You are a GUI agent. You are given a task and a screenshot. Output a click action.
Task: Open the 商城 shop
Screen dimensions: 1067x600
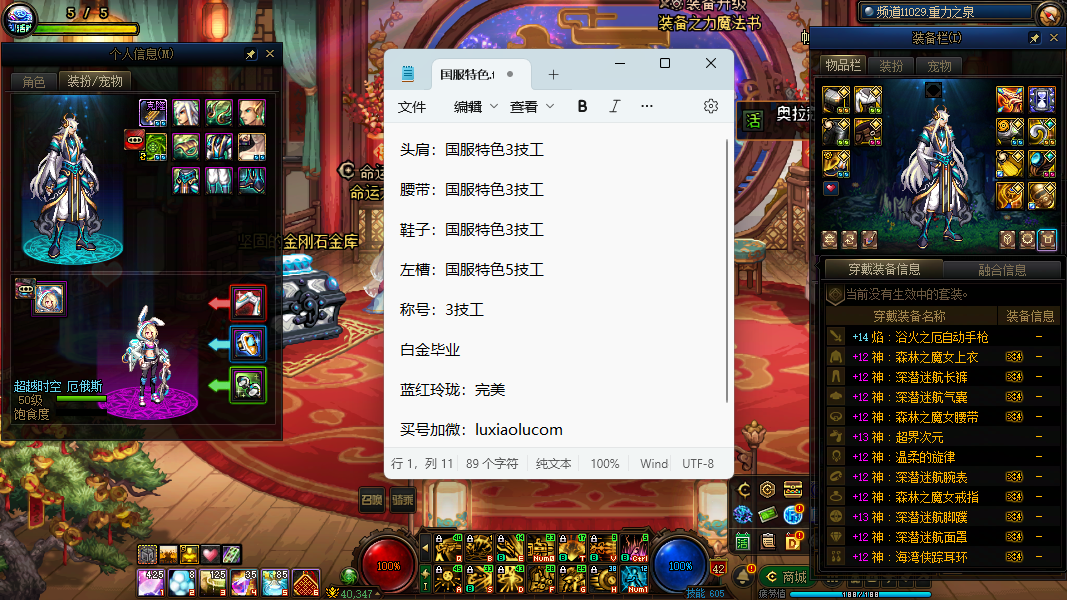click(x=785, y=577)
